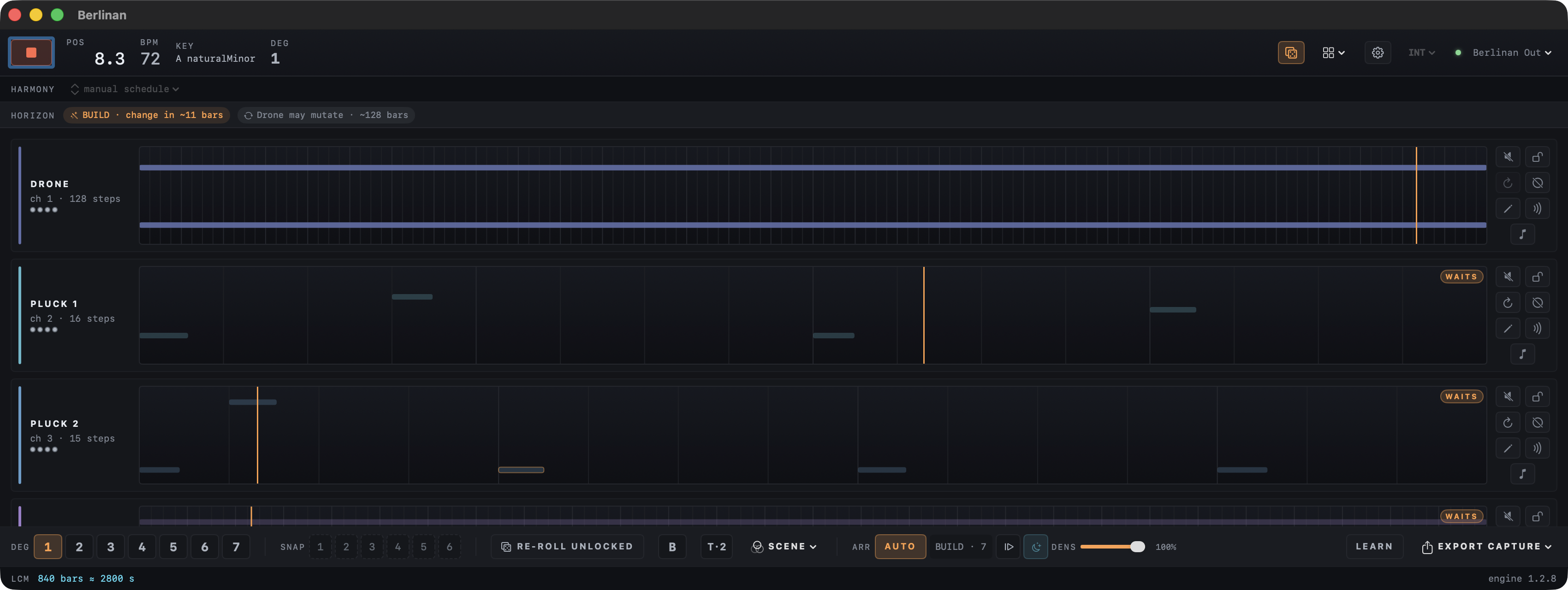Image resolution: width=1568 pixels, height=590 pixels.
Task: Open settings via the gear icon
Action: [1378, 53]
